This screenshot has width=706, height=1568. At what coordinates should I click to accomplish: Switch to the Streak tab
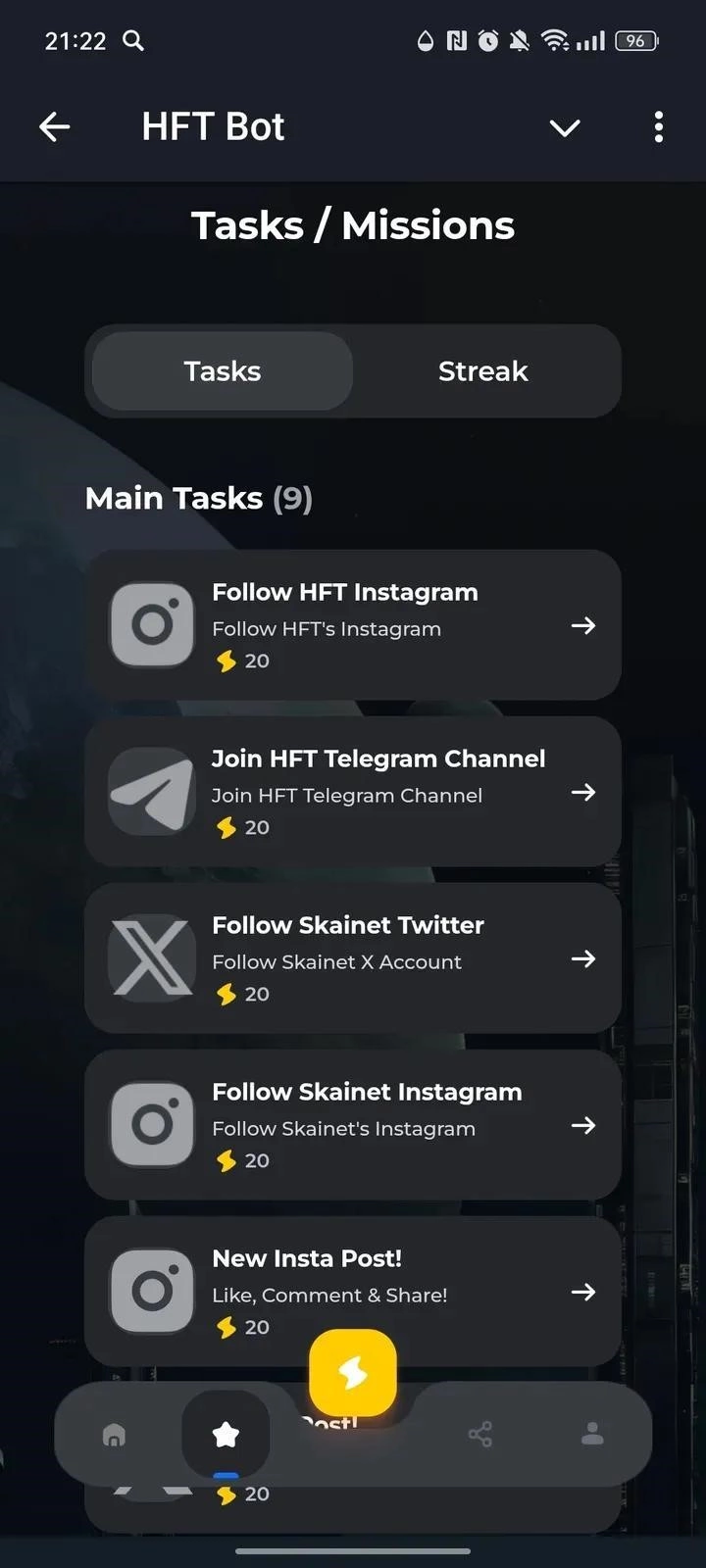click(x=483, y=371)
